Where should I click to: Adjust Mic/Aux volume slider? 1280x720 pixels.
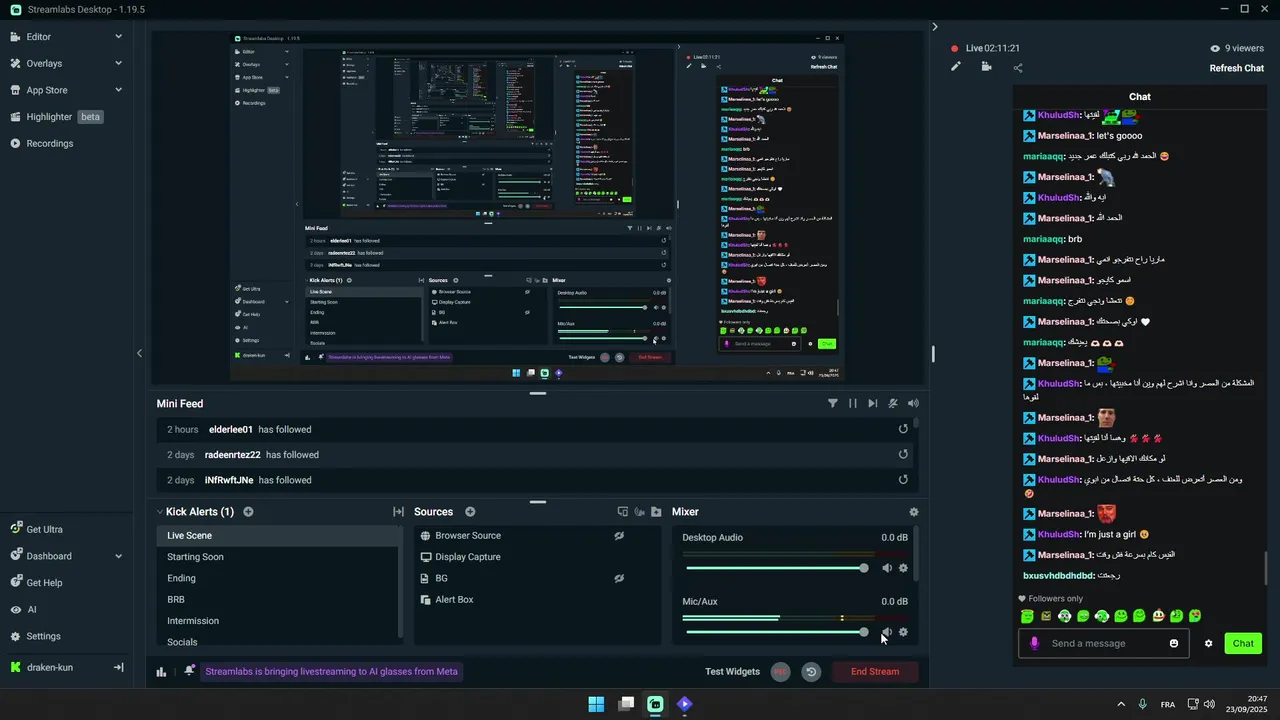pos(776,632)
